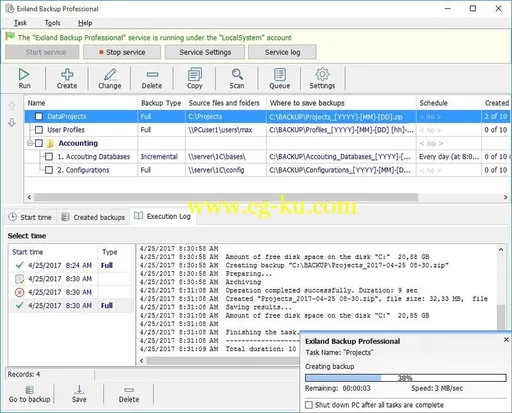512x413 pixels.
Task: Open the Help menu
Action: [85, 23]
